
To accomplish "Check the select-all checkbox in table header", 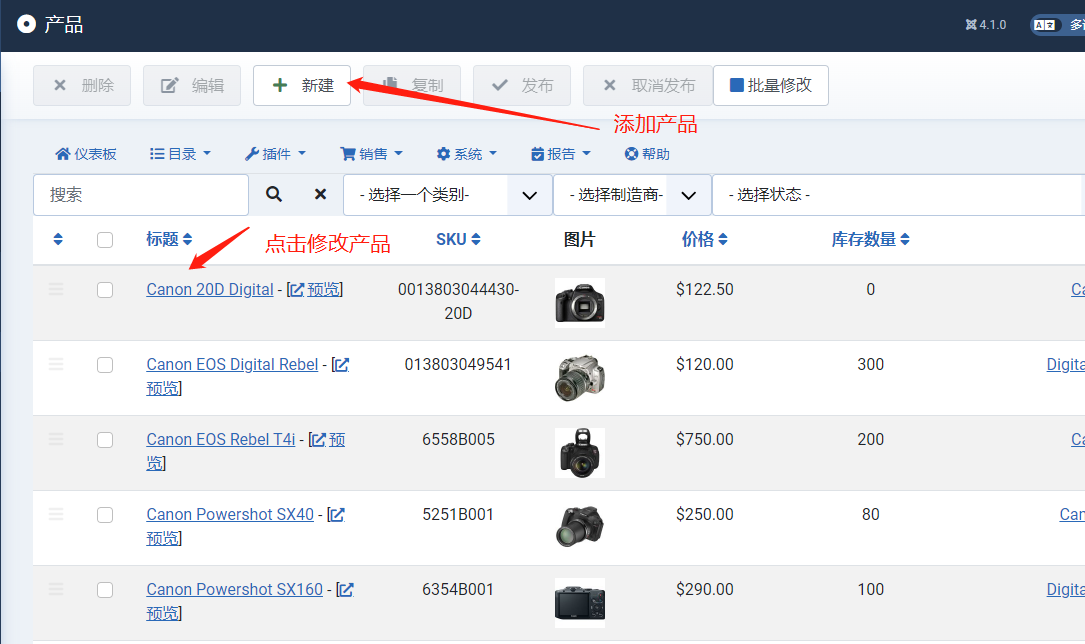I will pyautogui.click(x=105, y=239).
